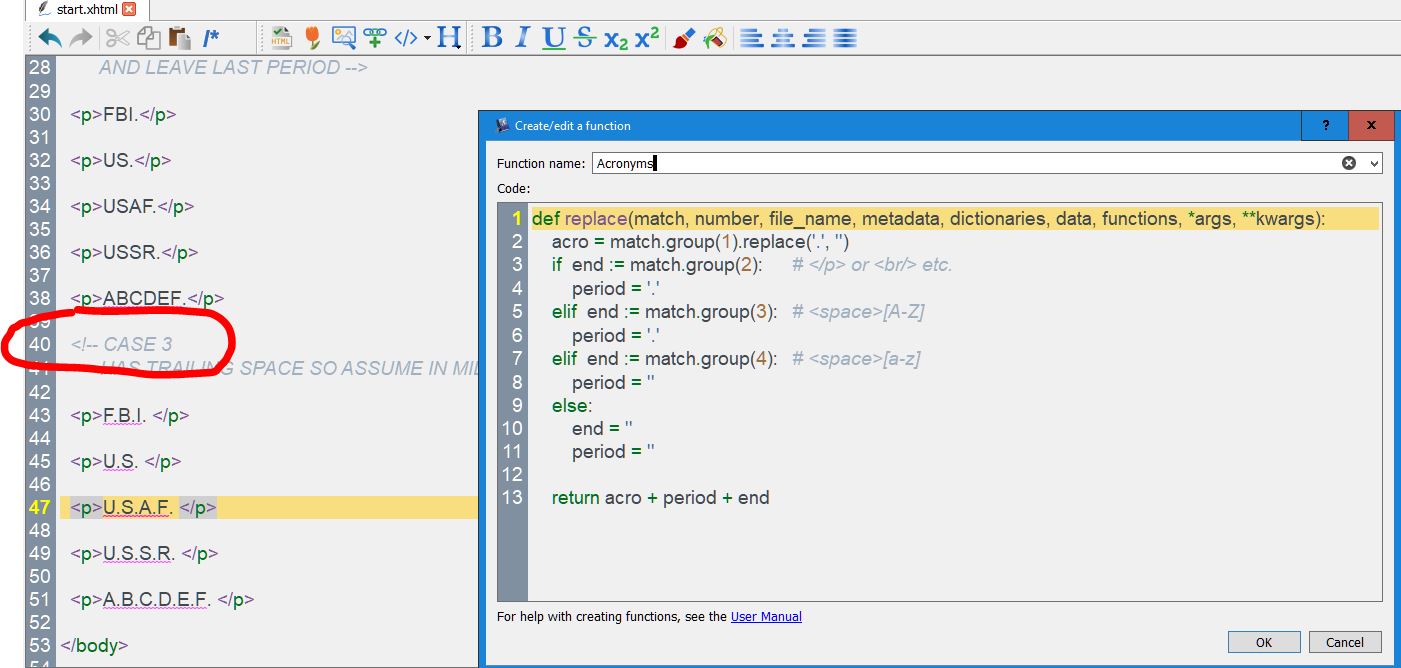This screenshot has width=1401, height=668.
Task: Click the '<p>U.S. </p>' line
Action: (x=125, y=461)
